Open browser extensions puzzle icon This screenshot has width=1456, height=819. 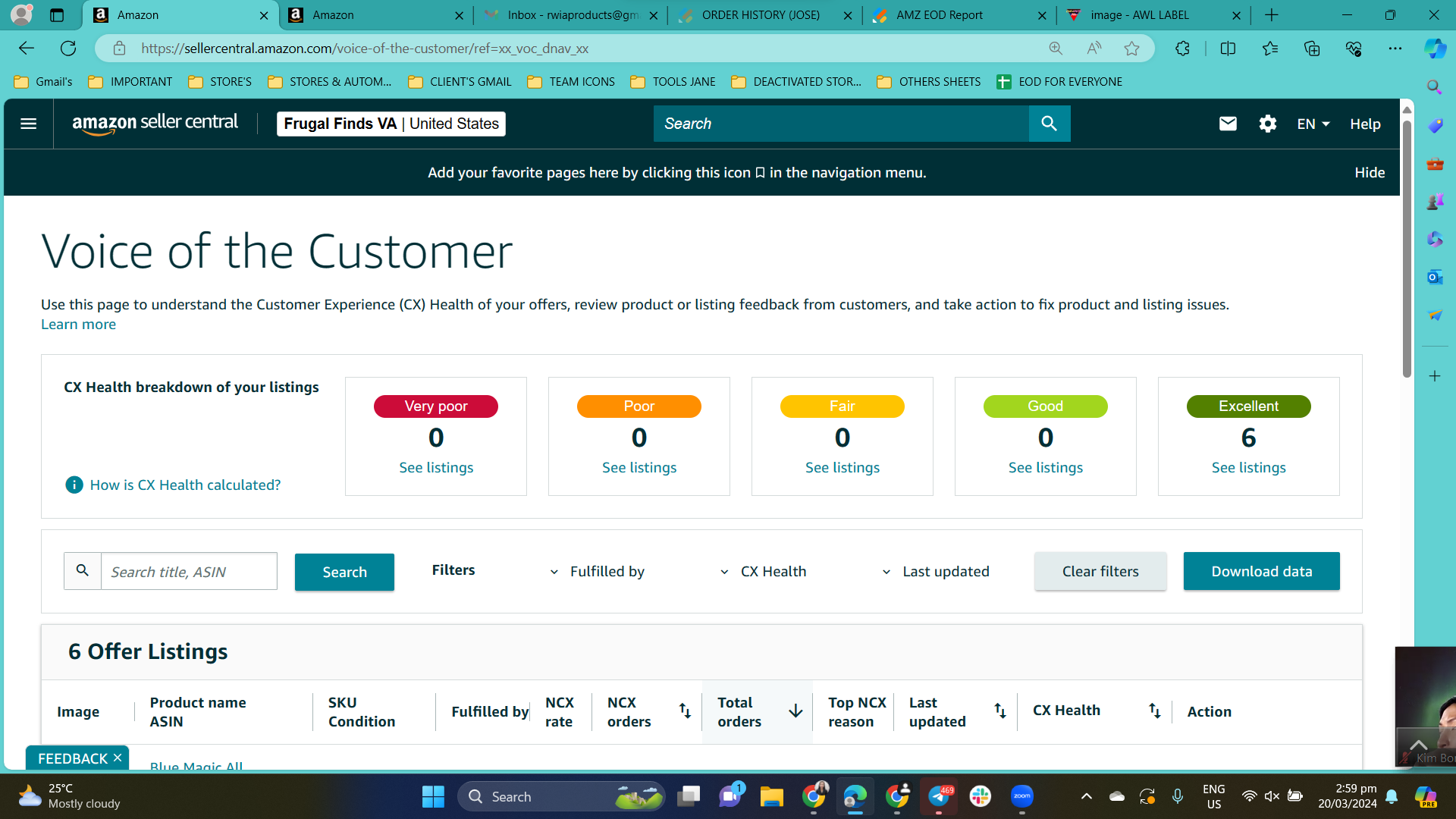pyautogui.click(x=1182, y=49)
